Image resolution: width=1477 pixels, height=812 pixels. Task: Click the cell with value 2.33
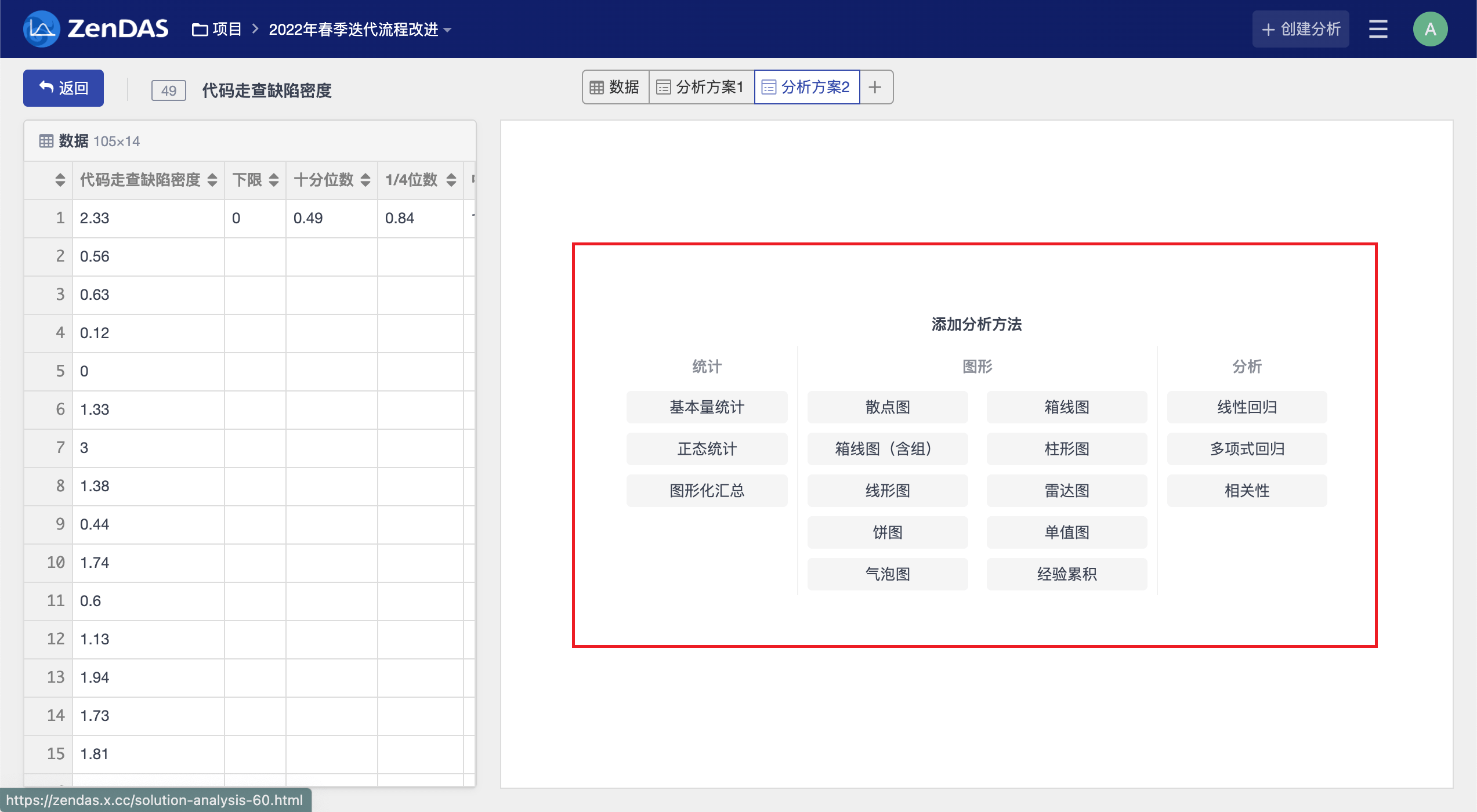(148, 218)
